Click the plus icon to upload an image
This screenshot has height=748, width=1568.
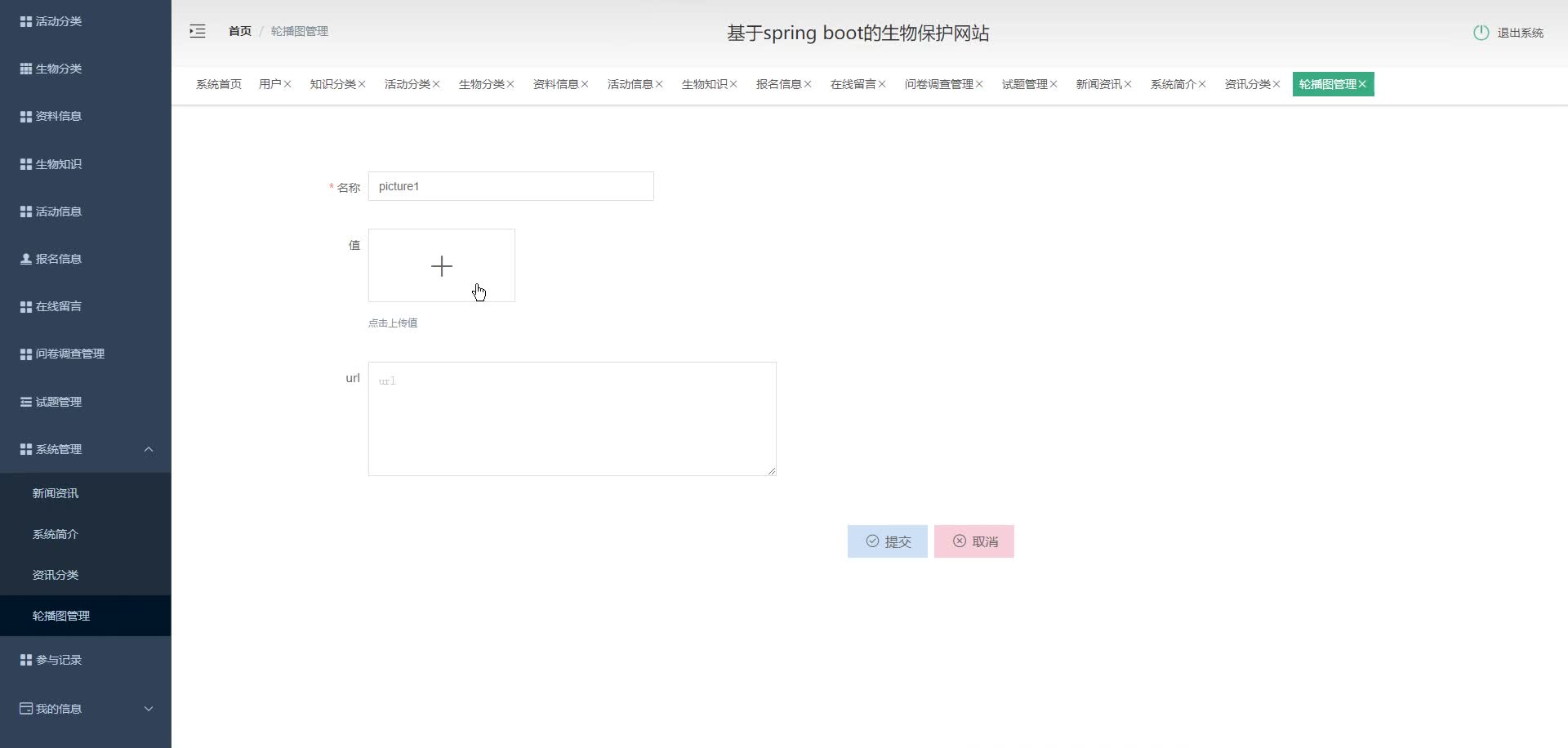pyautogui.click(x=442, y=266)
